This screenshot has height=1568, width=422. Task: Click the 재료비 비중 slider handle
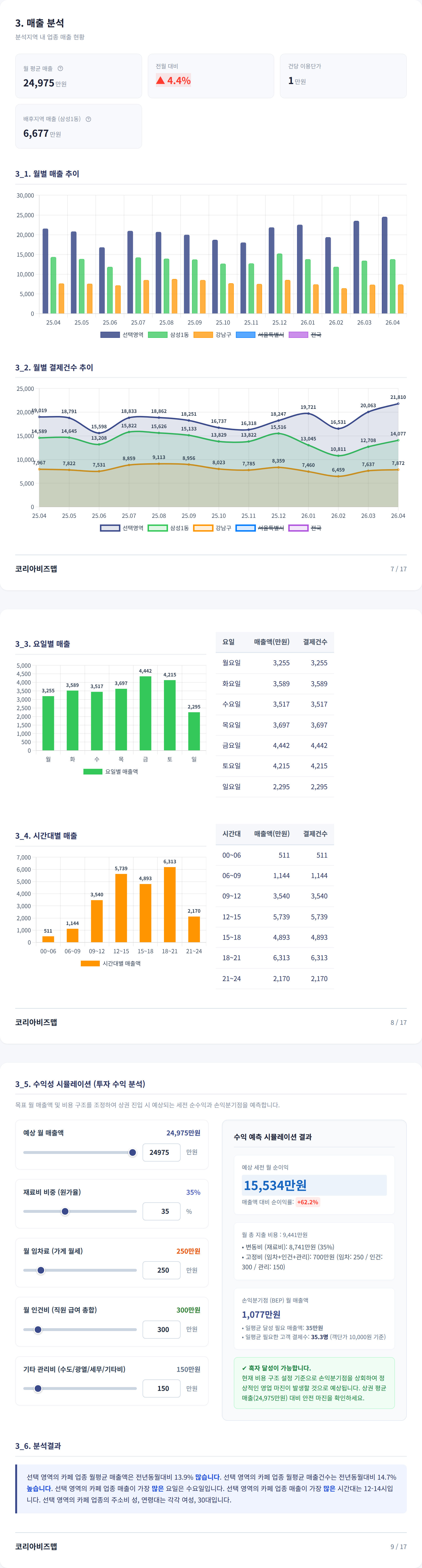[65, 1211]
